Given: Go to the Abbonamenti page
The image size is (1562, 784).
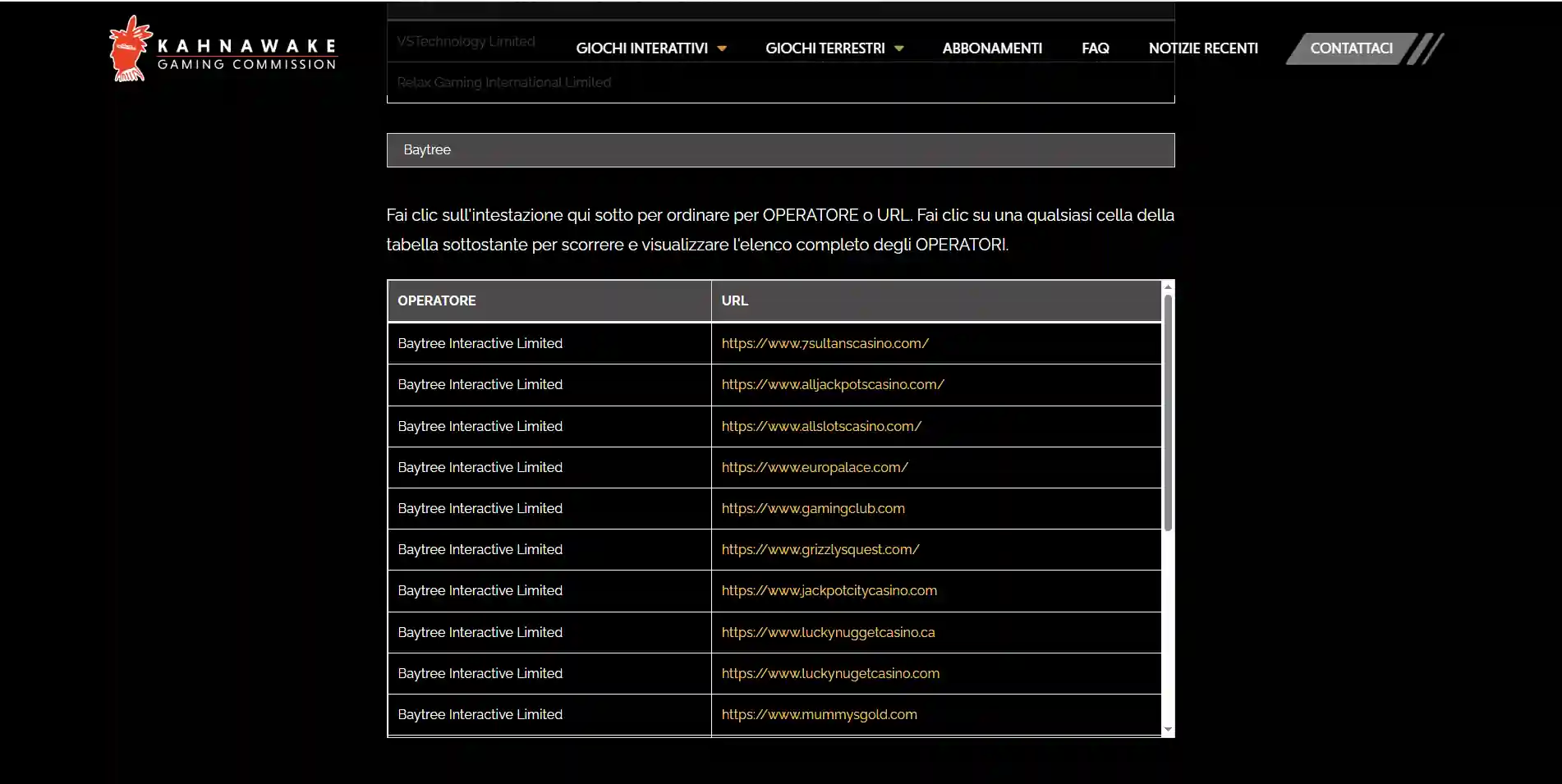Looking at the screenshot, I should [992, 48].
